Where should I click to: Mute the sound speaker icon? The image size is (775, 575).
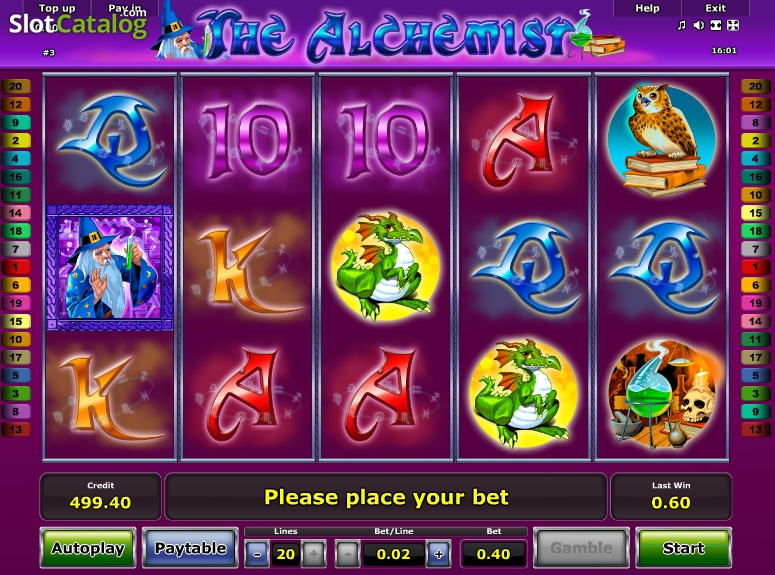coord(698,25)
